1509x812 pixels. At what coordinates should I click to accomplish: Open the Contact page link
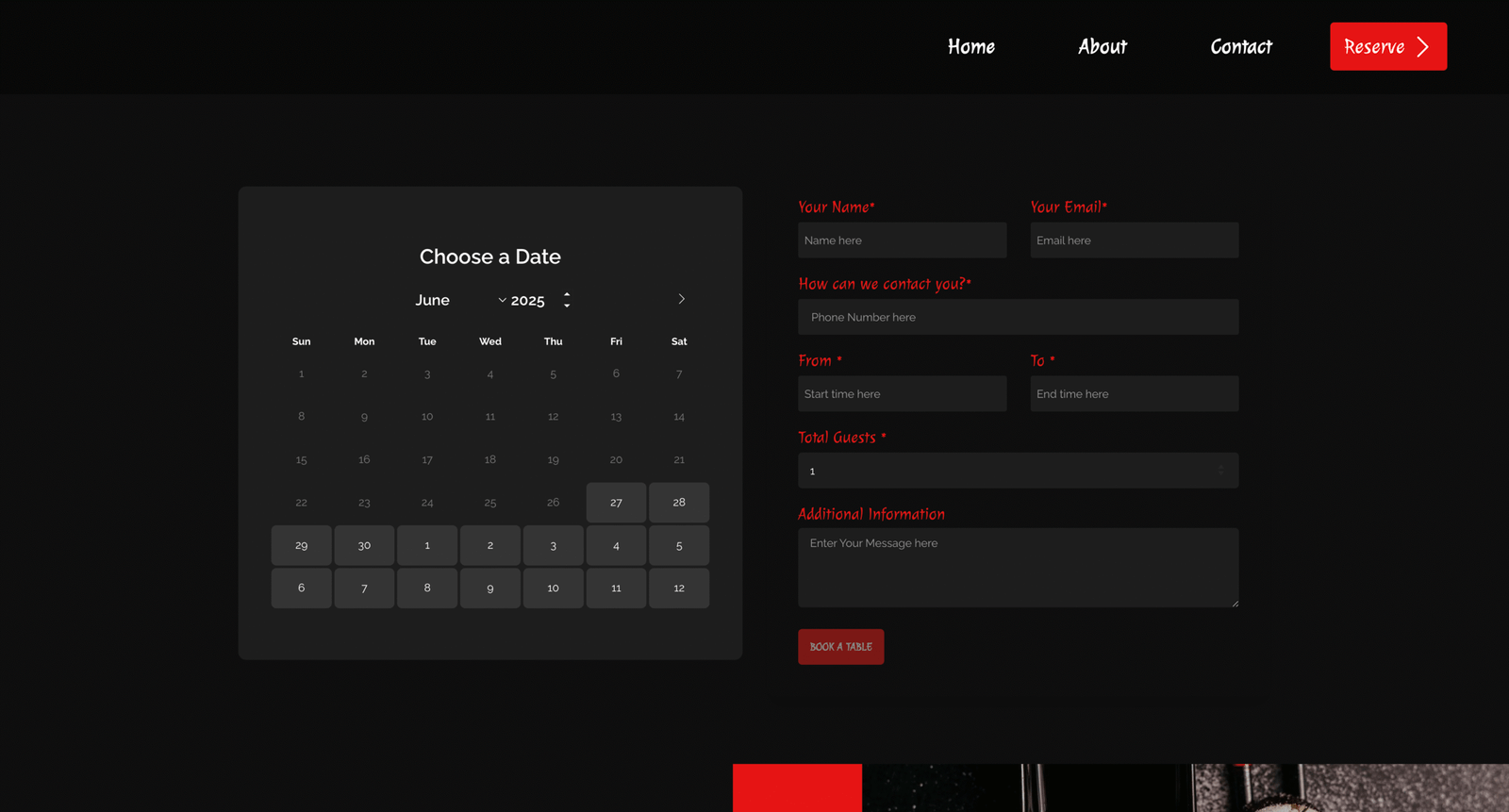point(1240,46)
